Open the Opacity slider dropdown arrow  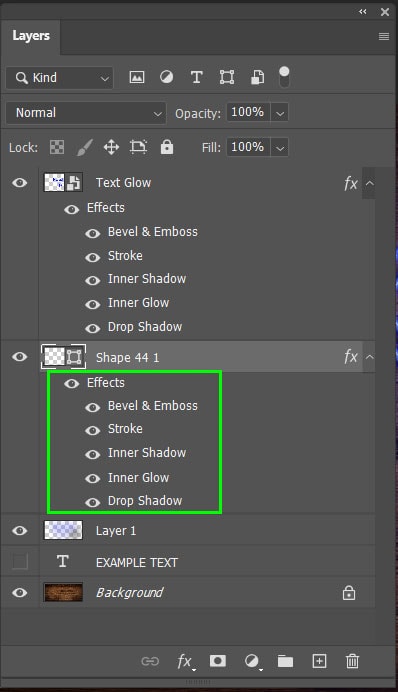(x=279, y=113)
